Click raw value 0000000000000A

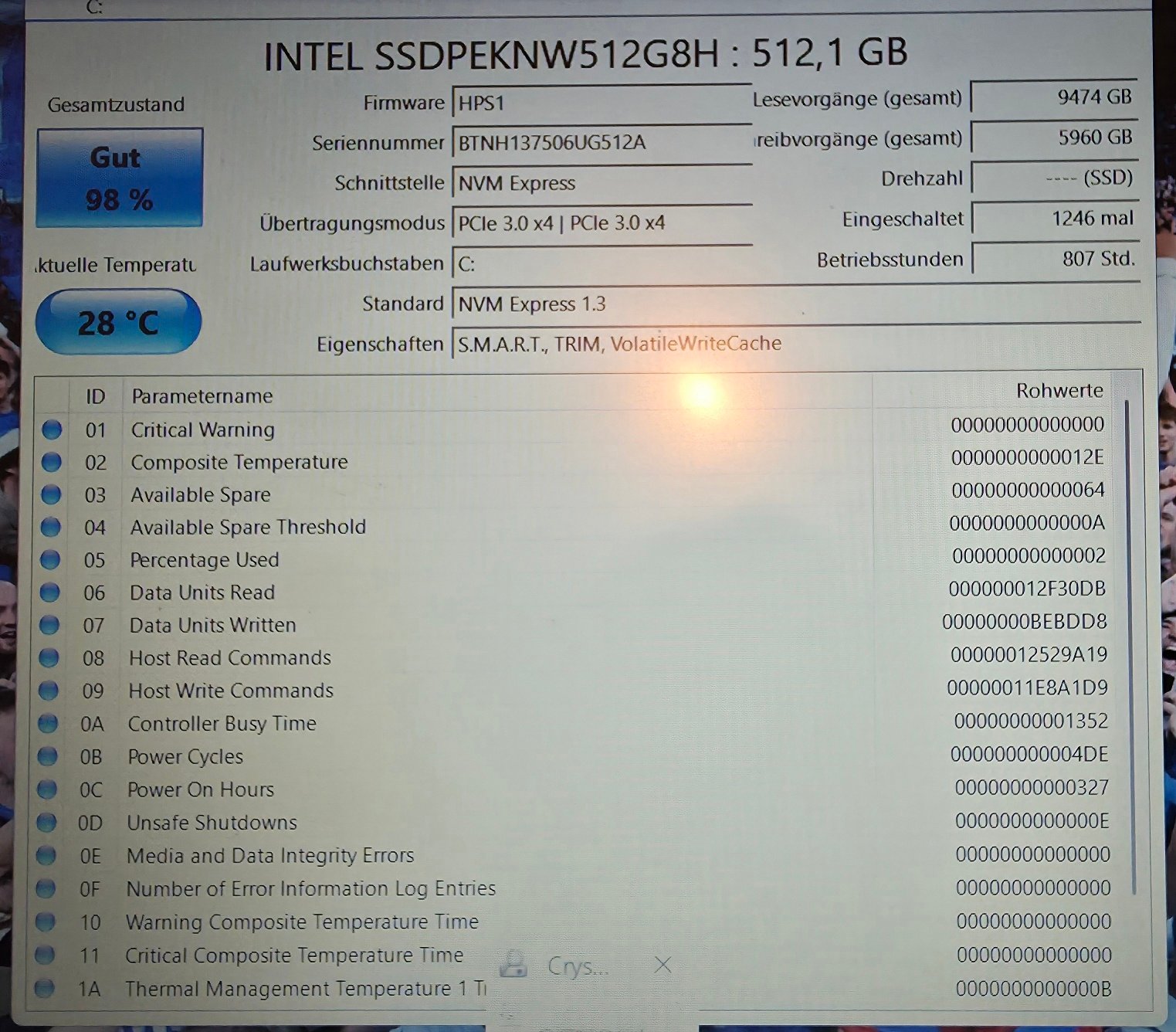point(1028,523)
